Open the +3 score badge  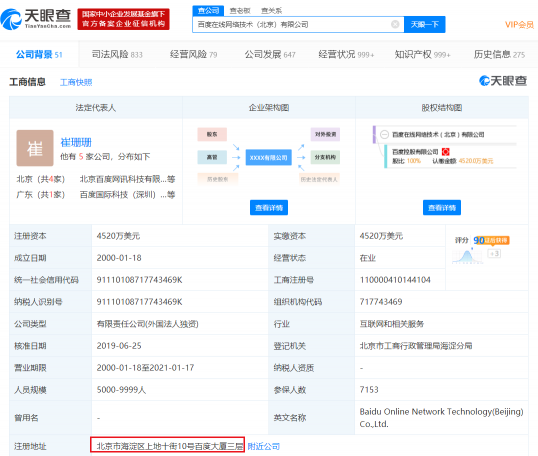[494, 254]
